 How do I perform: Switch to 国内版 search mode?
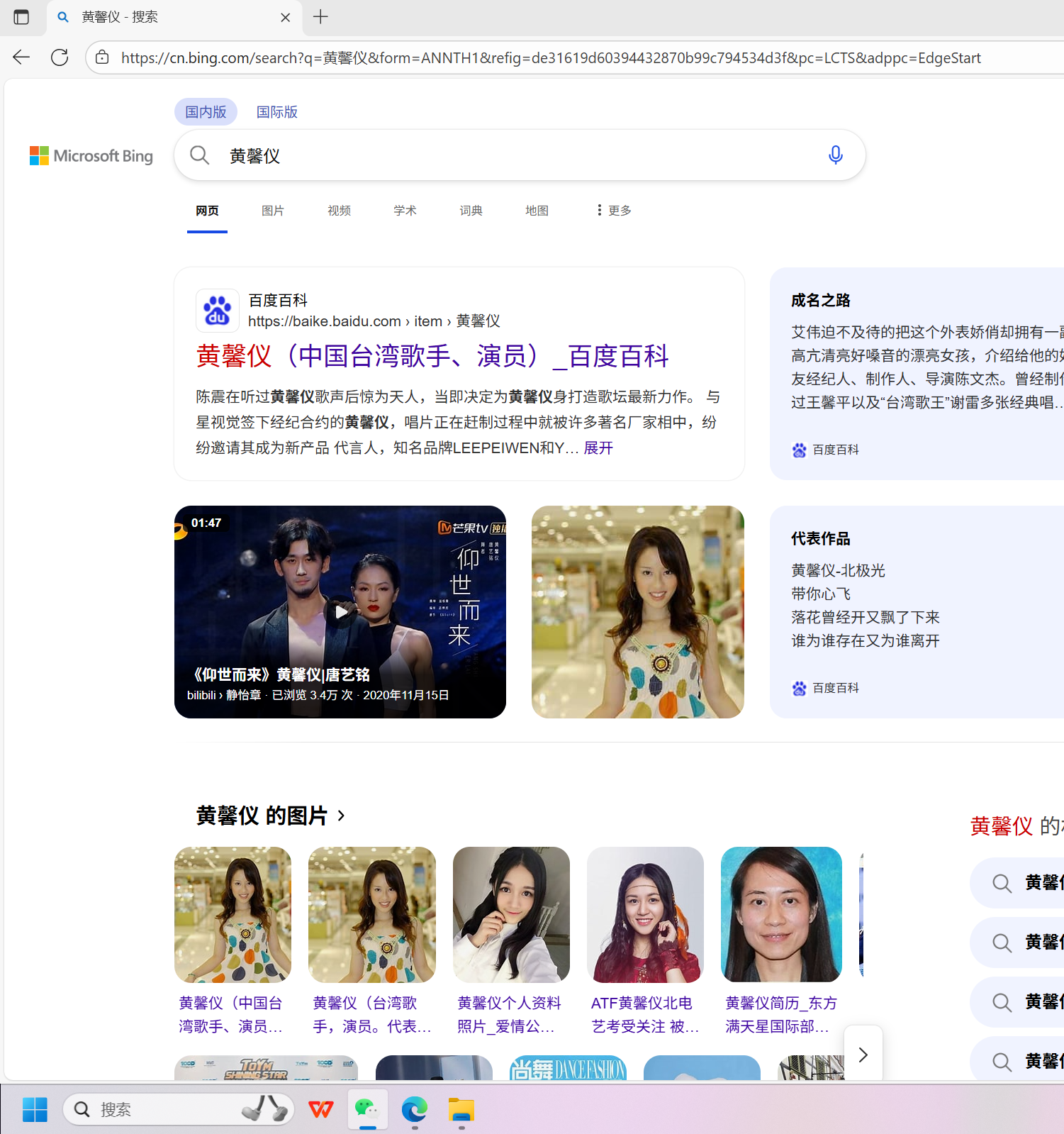click(x=206, y=112)
